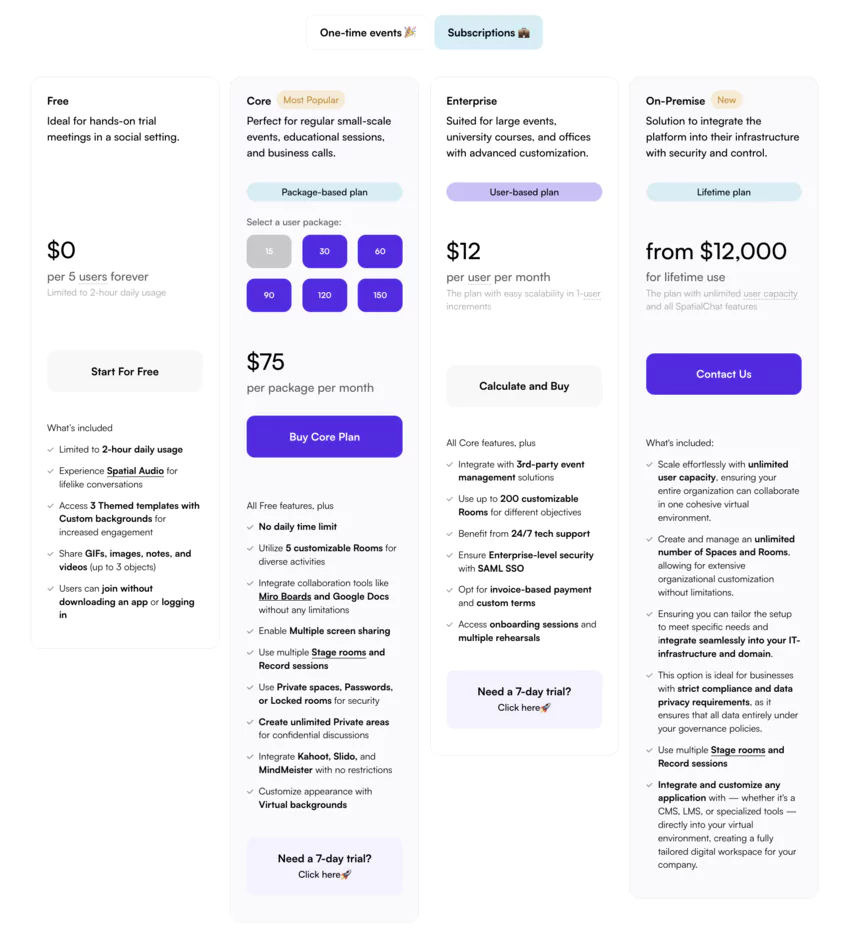Viewport: 850px width, 942px height.
Task: Click the User-based plan badge
Action: (x=524, y=190)
